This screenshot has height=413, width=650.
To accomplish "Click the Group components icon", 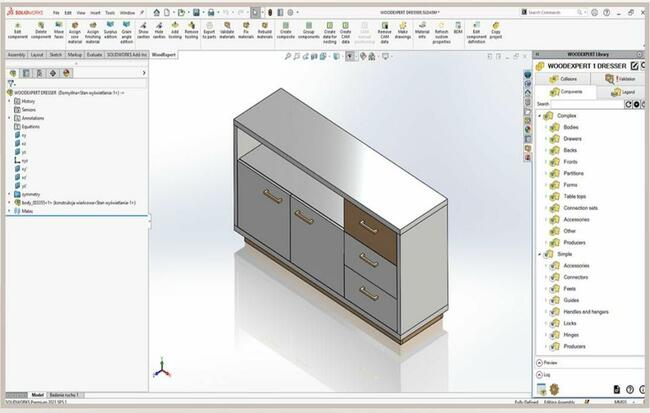I will coord(309,31).
